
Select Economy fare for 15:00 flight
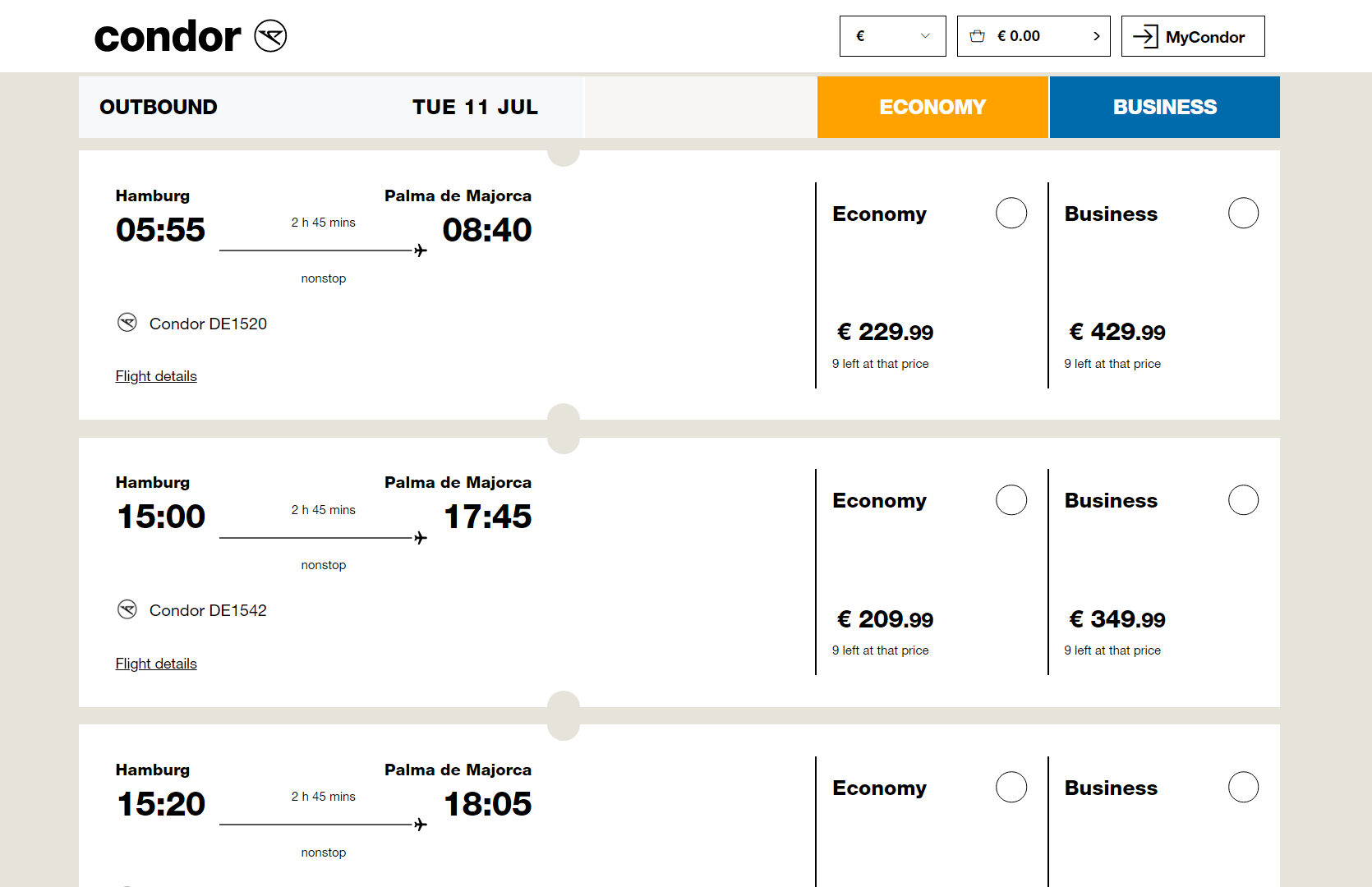[x=1011, y=499]
